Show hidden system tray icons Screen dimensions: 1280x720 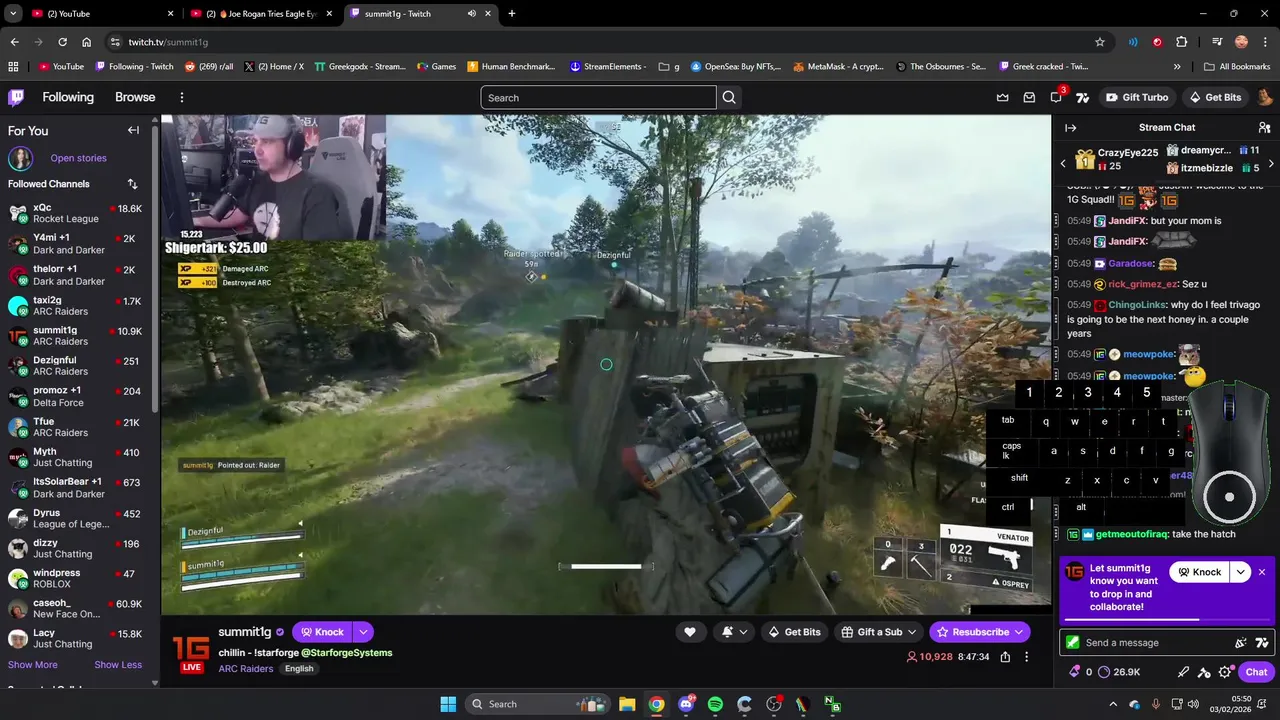tap(1115, 704)
